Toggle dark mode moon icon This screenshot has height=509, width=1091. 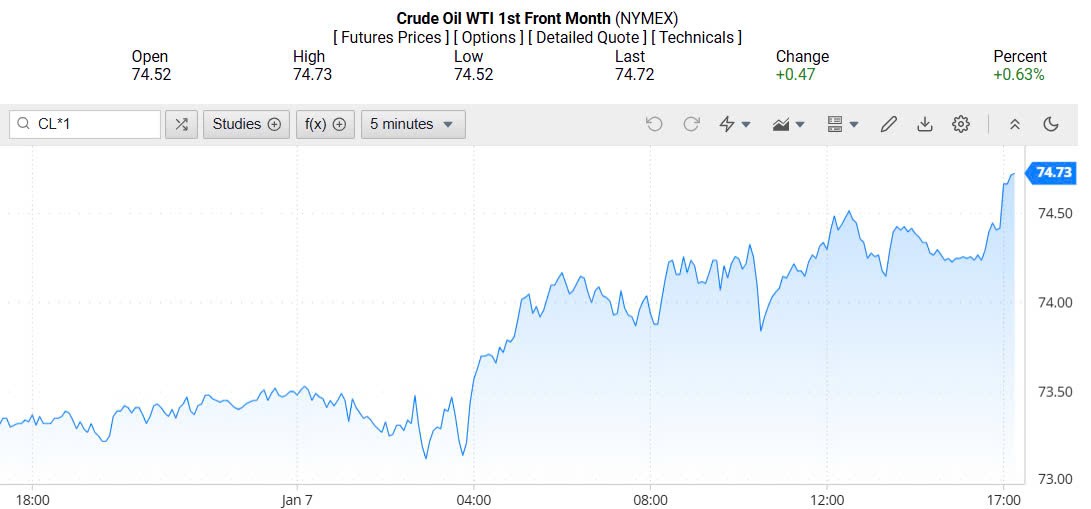1050,124
